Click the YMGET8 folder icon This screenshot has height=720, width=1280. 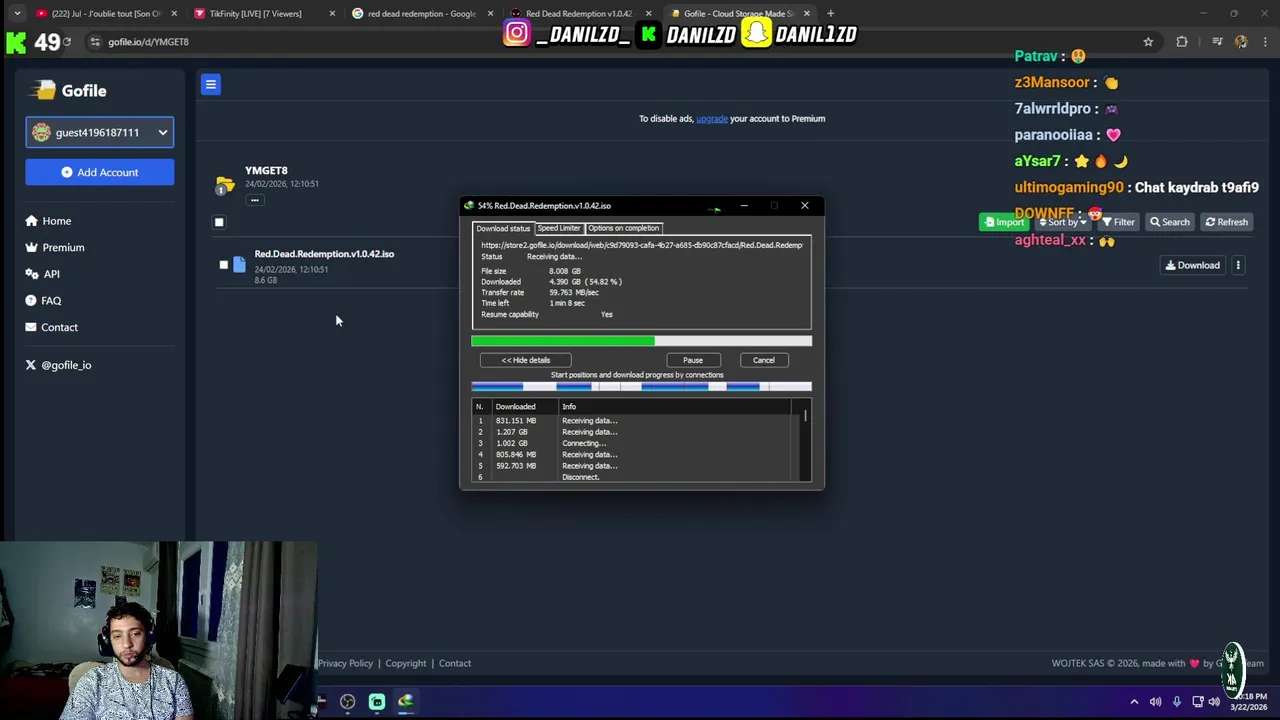[x=225, y=185]
